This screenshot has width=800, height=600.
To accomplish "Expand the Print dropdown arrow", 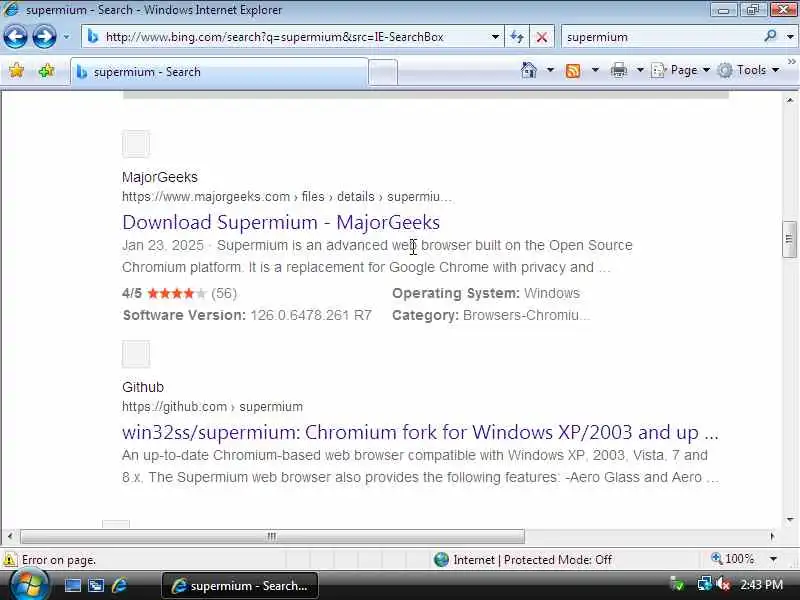I will pos(640,70).
